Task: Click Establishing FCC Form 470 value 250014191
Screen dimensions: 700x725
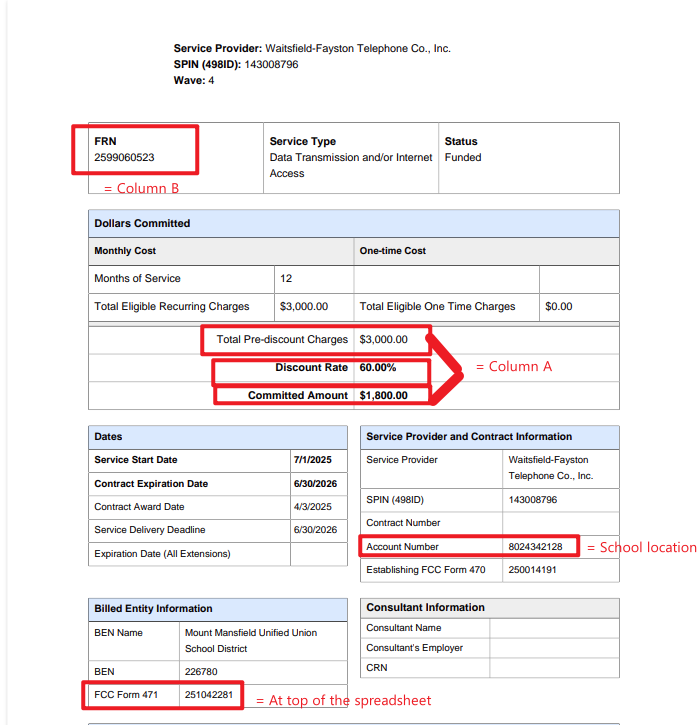Action: tap(533, 570)
